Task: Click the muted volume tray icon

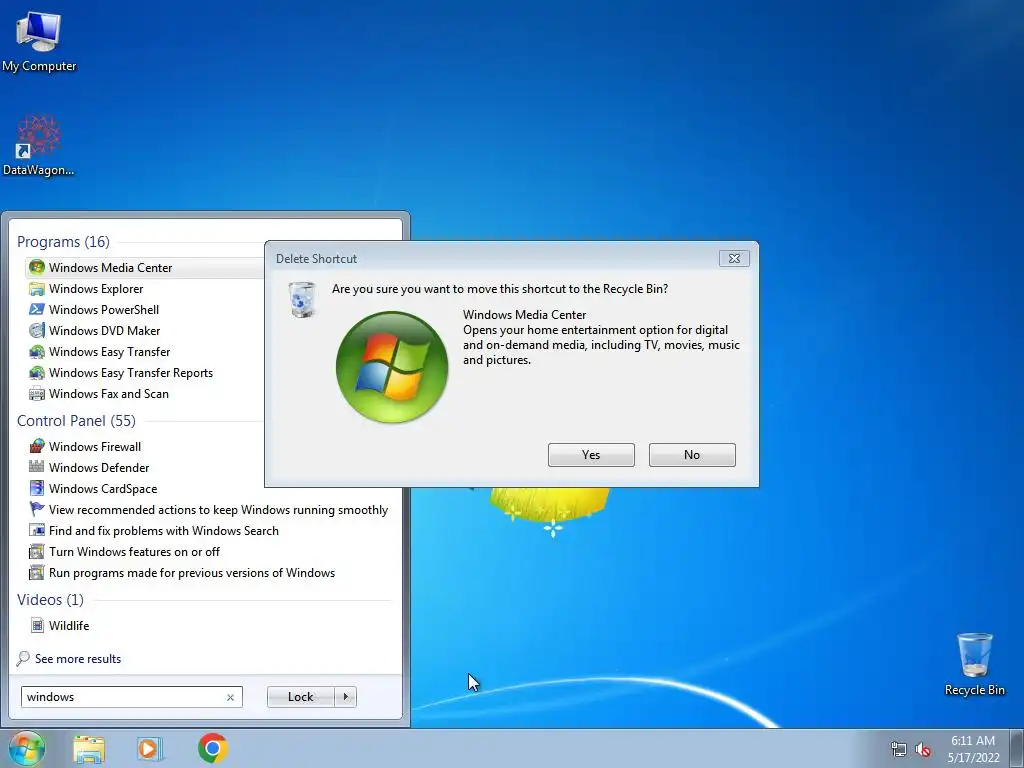Action: pyautogui.click(x=923, y=749)
